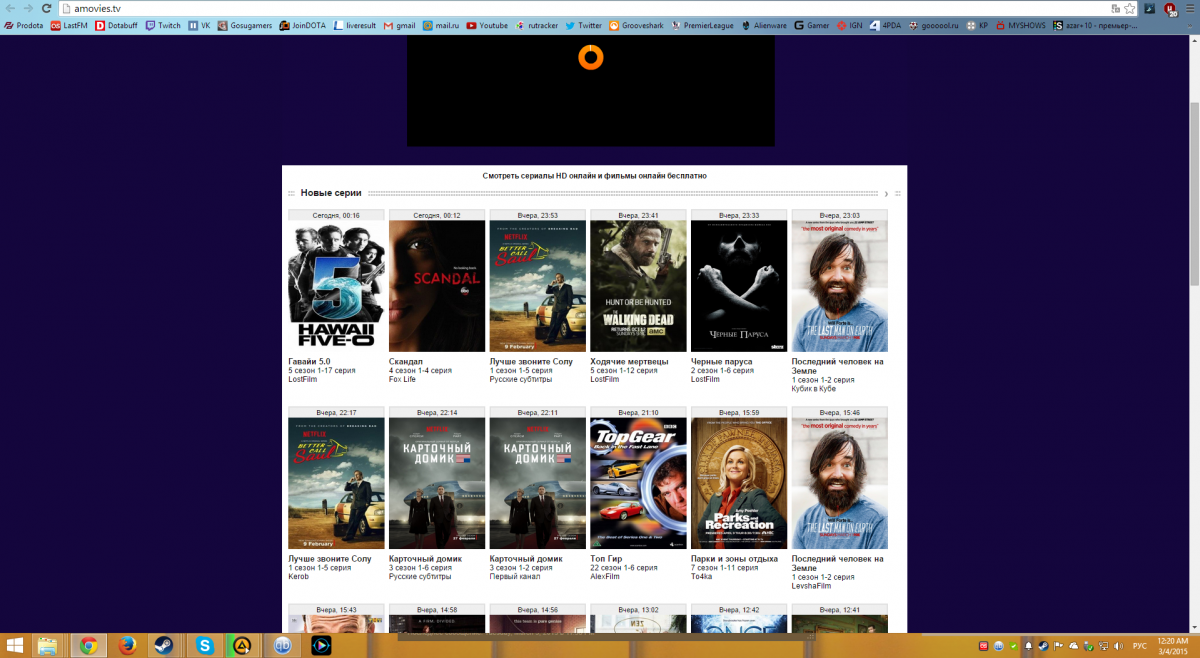Open the PremierLeague bookmark
This screenshot has height=658, width=1200.
[x=704, y=25]
